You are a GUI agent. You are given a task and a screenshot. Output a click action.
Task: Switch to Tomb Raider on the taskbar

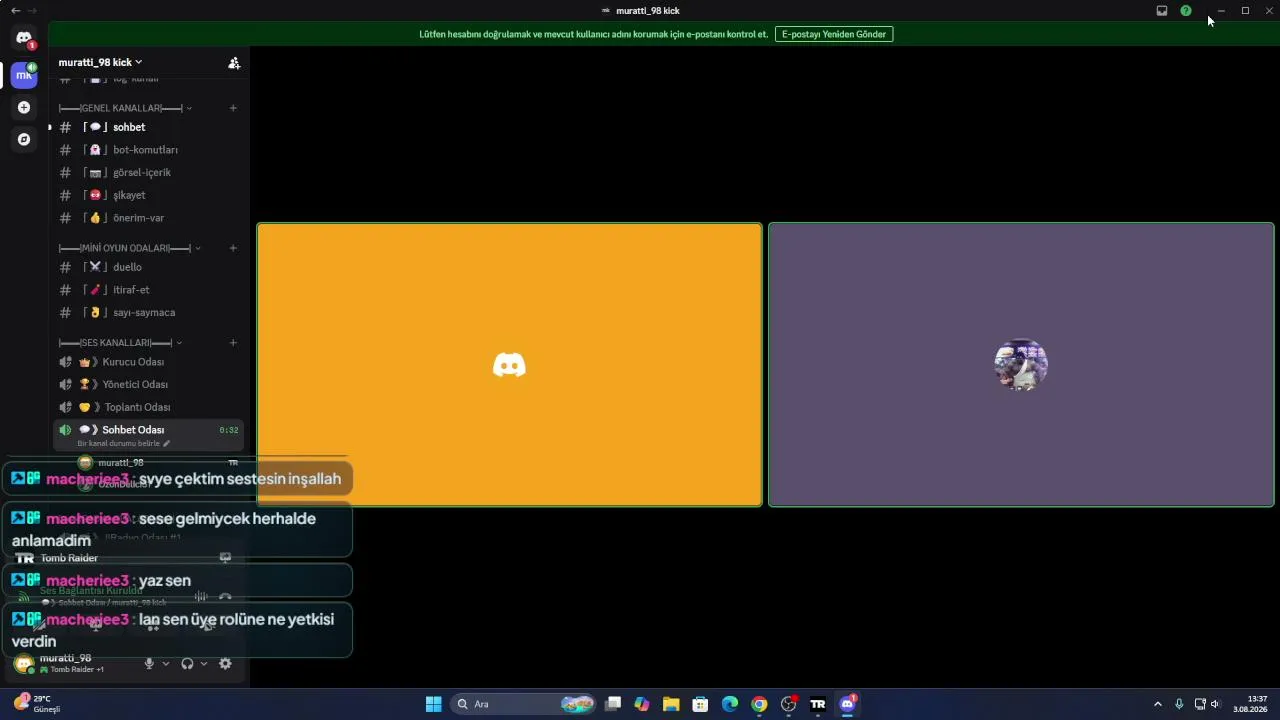[x=818, y=704]
